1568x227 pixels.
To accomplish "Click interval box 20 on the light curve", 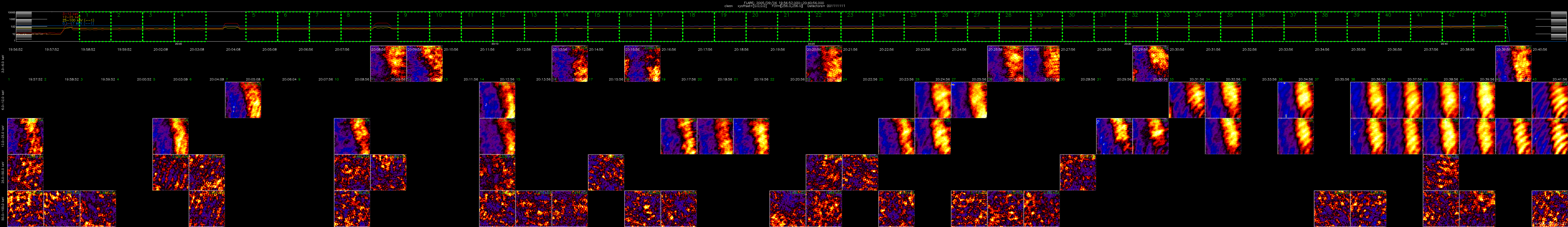I will coord(761,27).
